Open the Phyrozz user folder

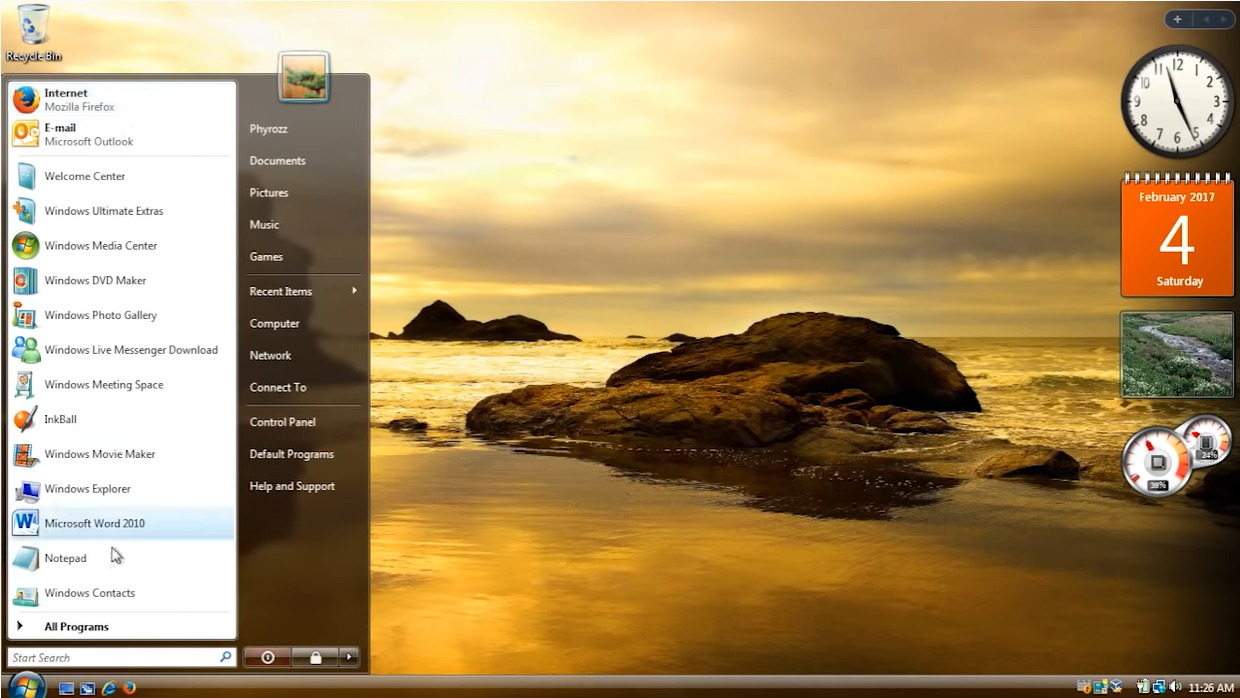coord(267,129)
